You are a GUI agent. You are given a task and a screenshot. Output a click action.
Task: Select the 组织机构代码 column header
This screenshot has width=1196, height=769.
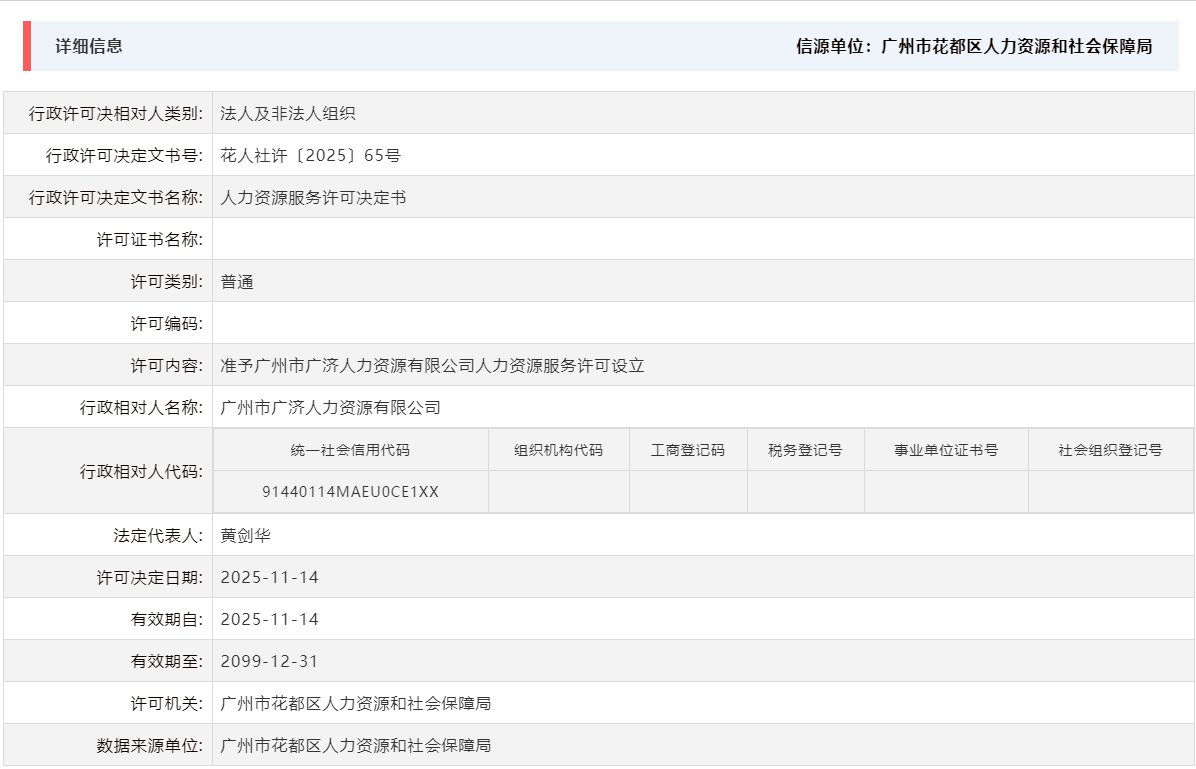(x=558, y=449)
